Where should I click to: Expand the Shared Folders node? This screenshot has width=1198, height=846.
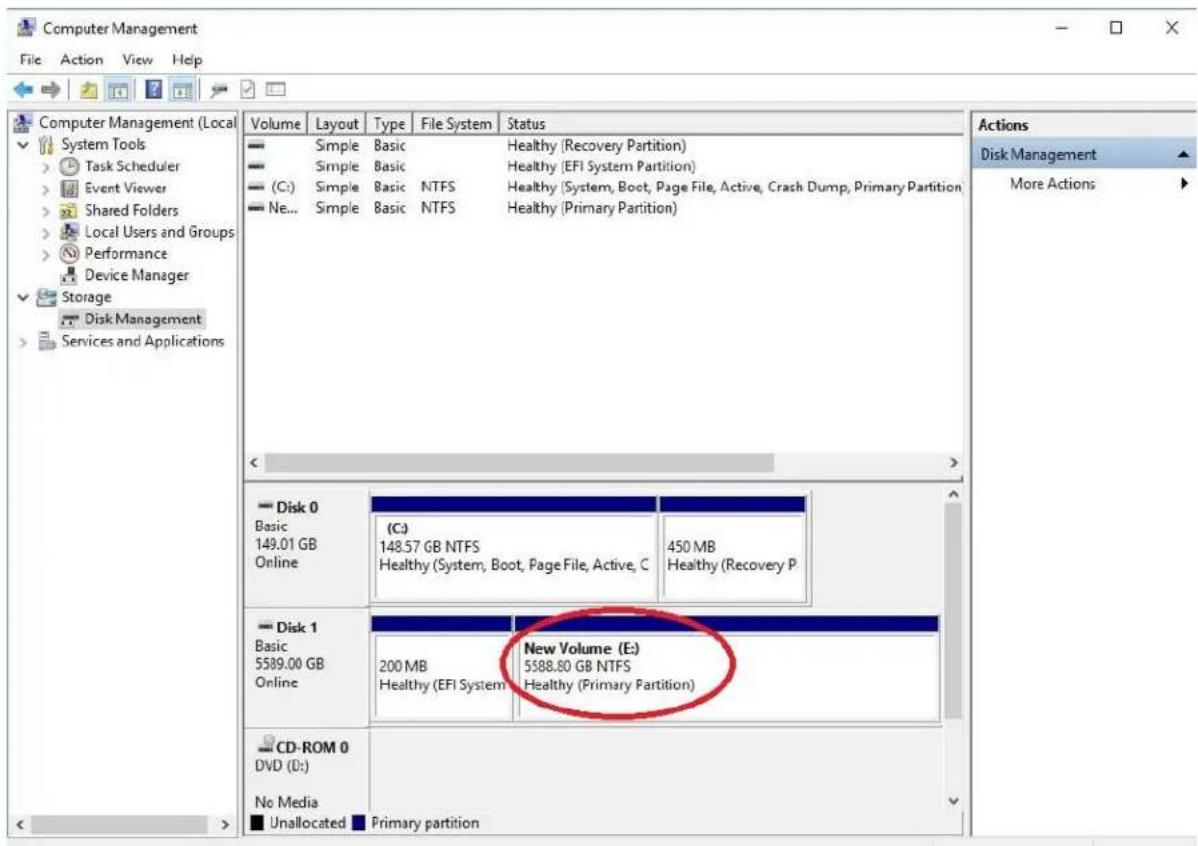coord(46,211)
